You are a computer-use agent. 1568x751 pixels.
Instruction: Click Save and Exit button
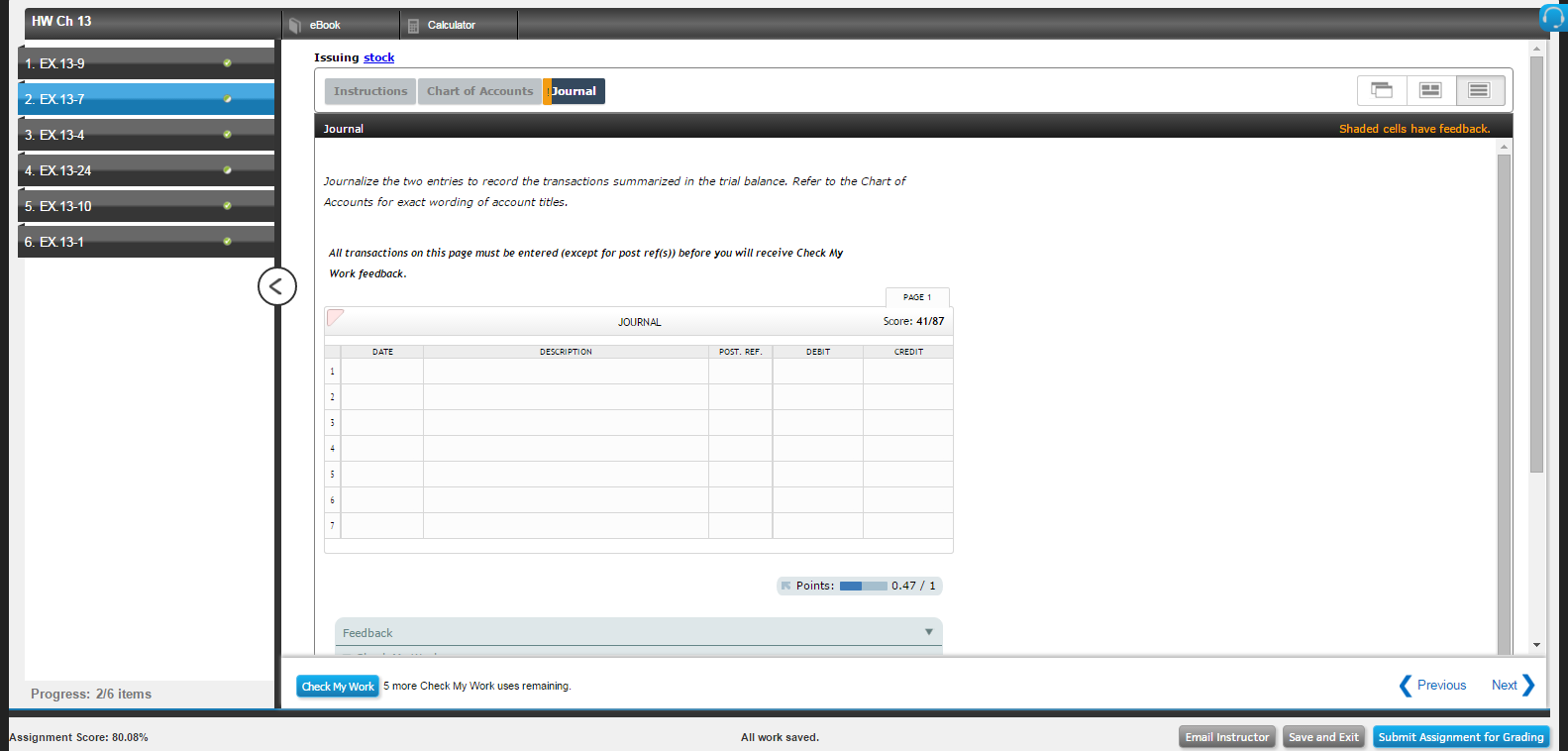click(x=1323, y=737)
